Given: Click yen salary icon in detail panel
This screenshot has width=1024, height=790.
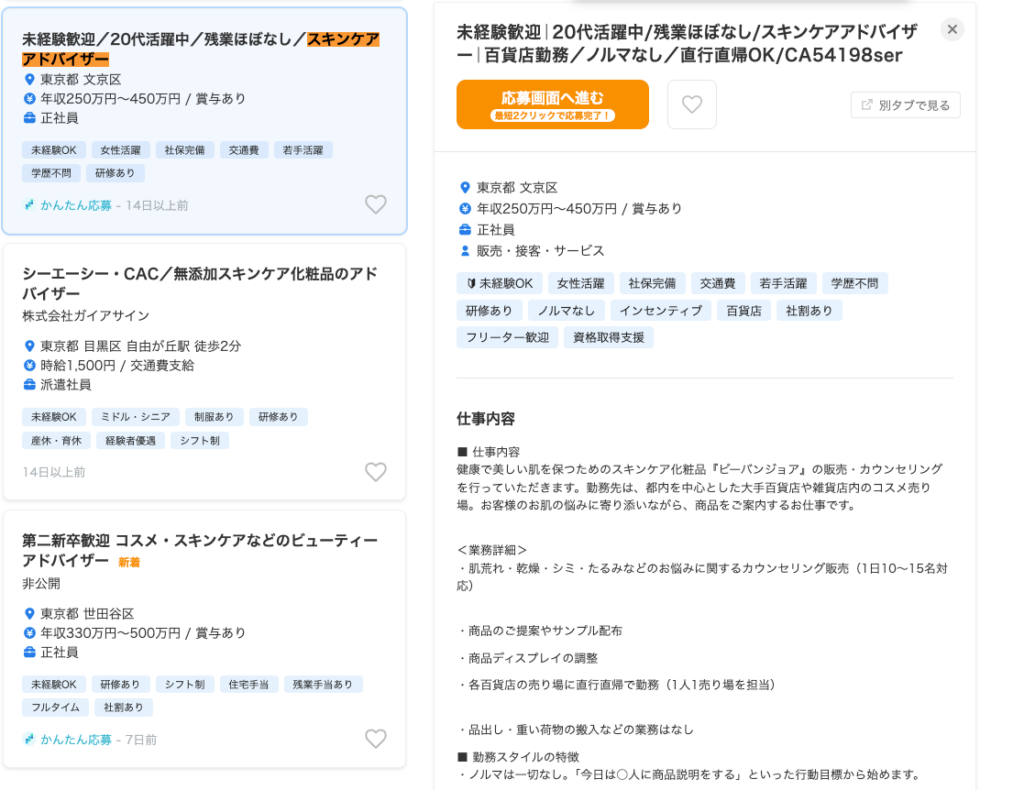Looking at the screenshot, I should [464, 209].
